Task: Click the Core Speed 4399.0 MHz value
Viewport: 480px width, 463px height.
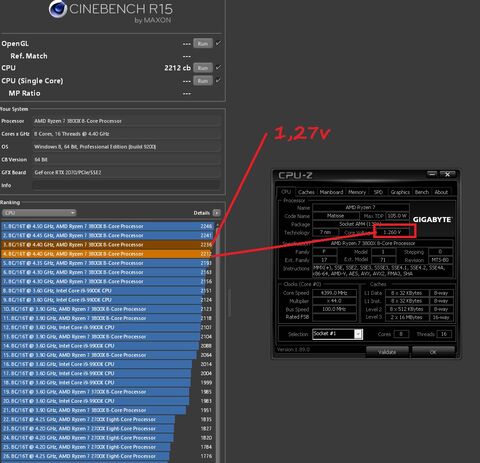Action: 334,293
